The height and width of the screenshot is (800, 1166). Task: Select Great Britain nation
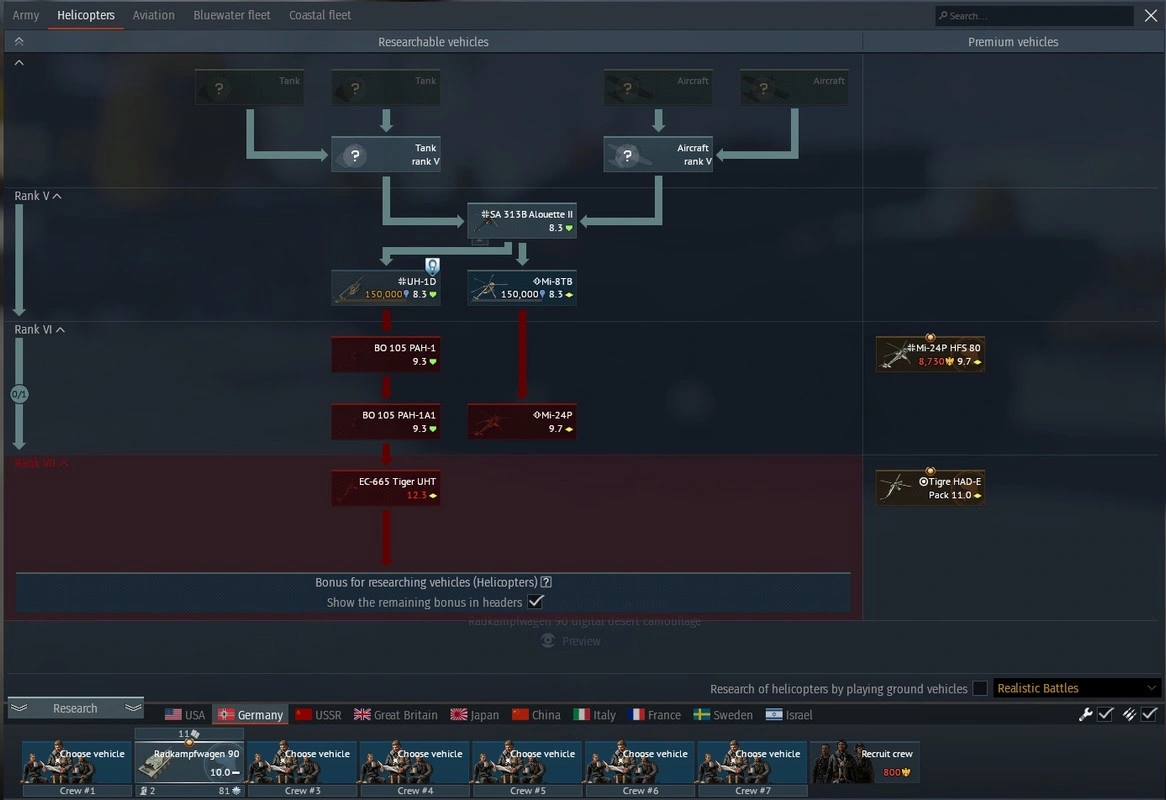[396, 714]
